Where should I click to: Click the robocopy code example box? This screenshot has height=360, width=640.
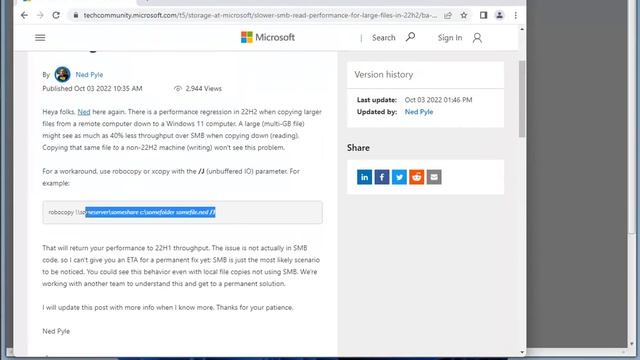pyautogui.click(x=182, y=212)
